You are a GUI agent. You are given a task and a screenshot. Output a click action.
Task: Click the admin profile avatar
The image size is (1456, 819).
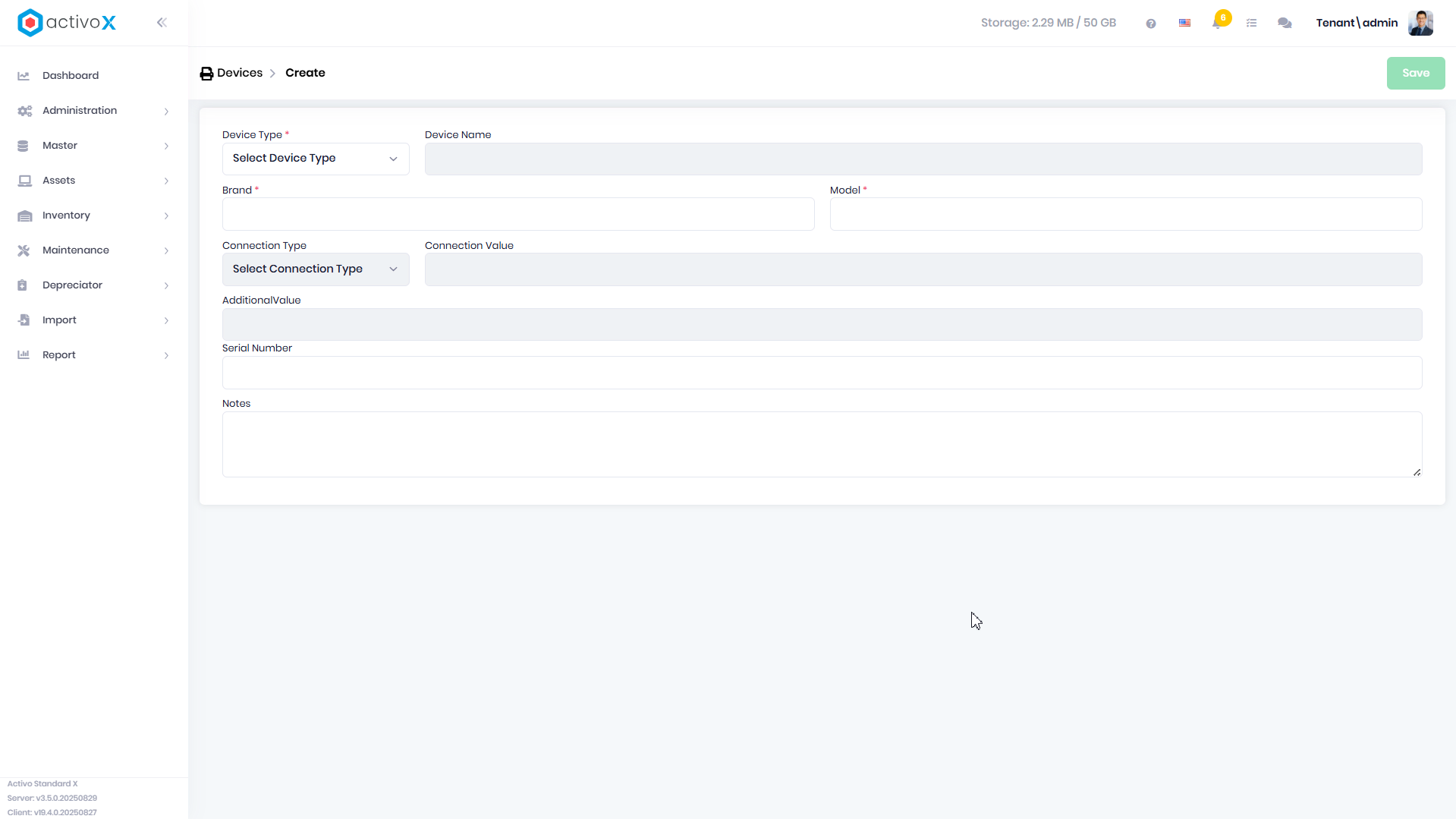(1420, 23)
